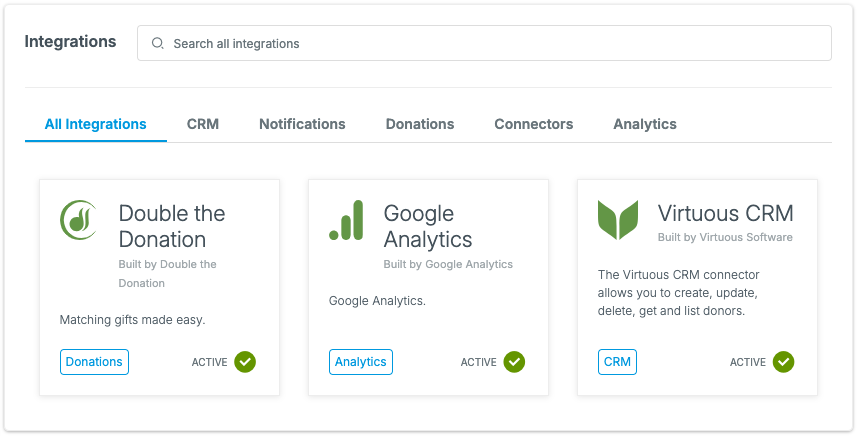857x436 pixels.
Task: Click 'Built by Google Analytics' text
Action: pyautogui.click(x=448, y=264)
